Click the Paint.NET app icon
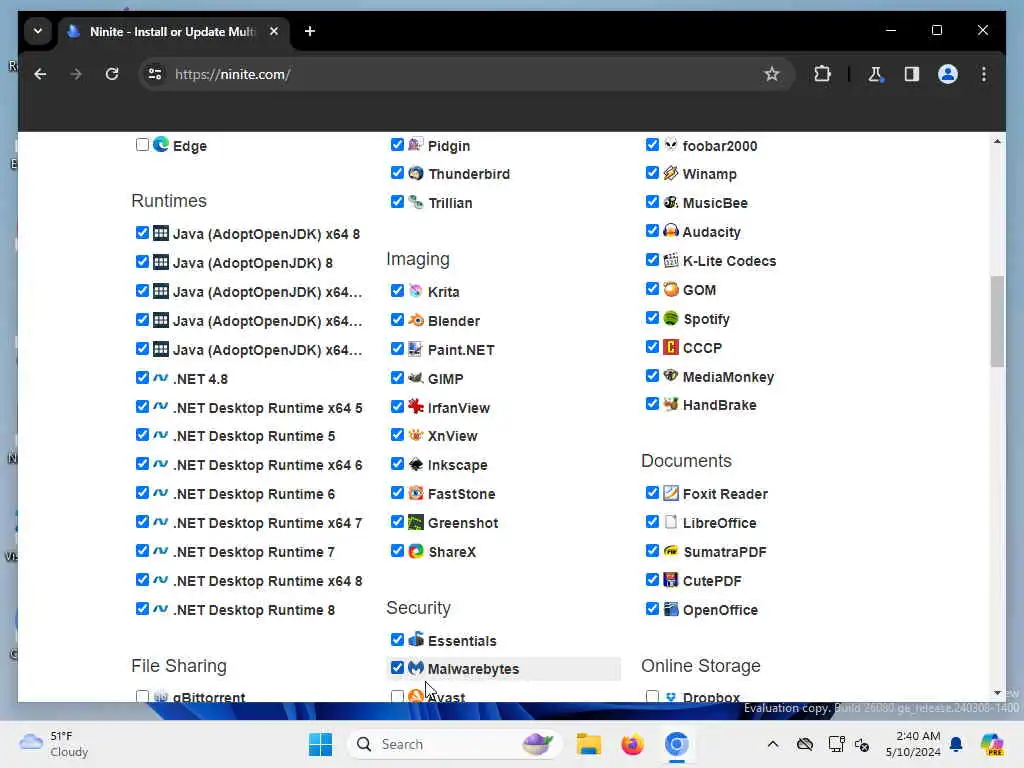The height and width of the screenshot is (768, 1024). point(416,349)
